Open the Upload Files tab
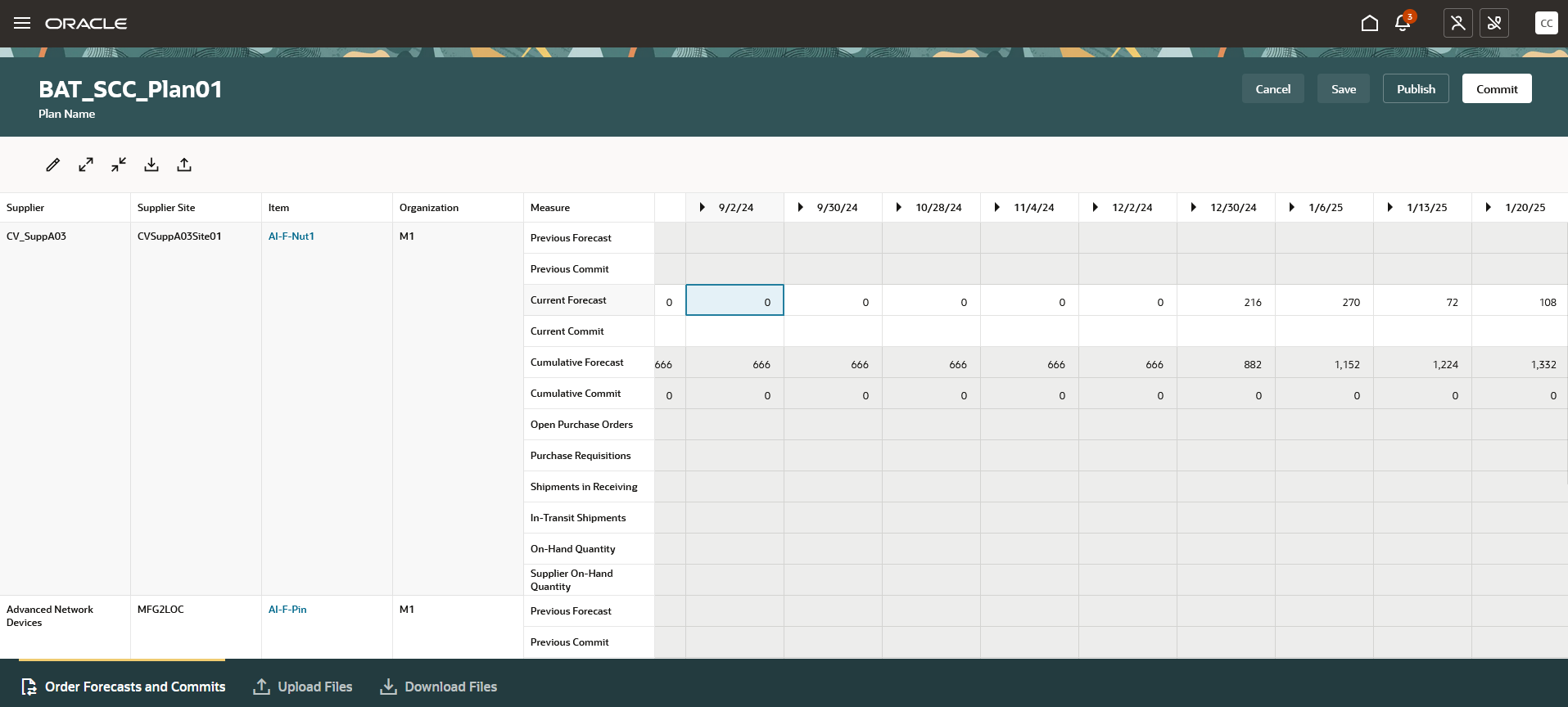 tap(303, 687)
